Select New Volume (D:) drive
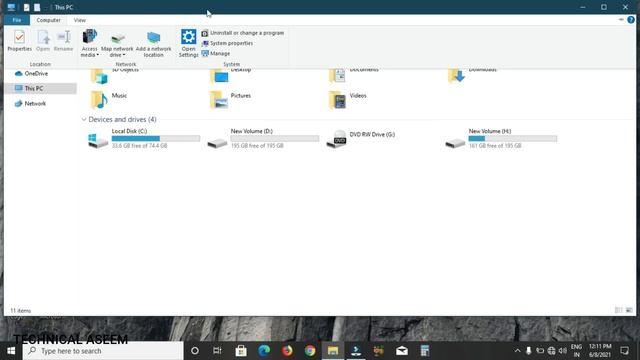The image size is (640, 360). click(262, 138)
